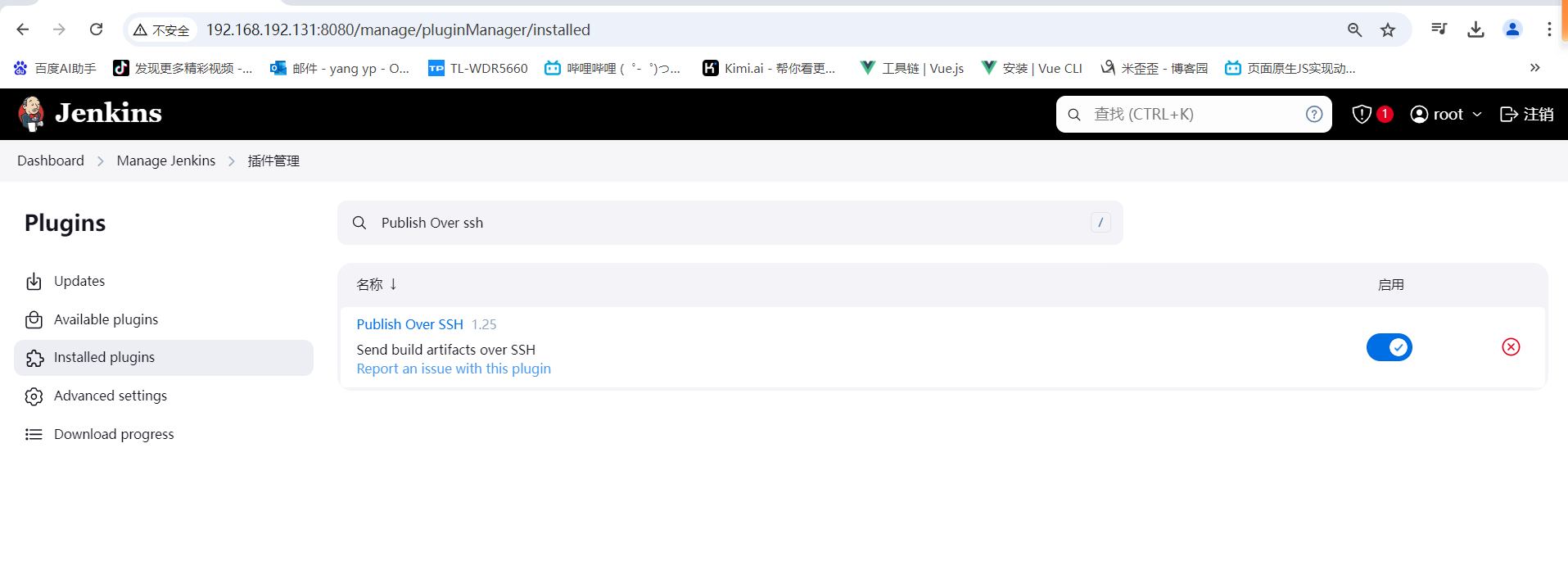
Task: Click the plugin filter field containing Publish Over ssh
Action: click(730, 223)
